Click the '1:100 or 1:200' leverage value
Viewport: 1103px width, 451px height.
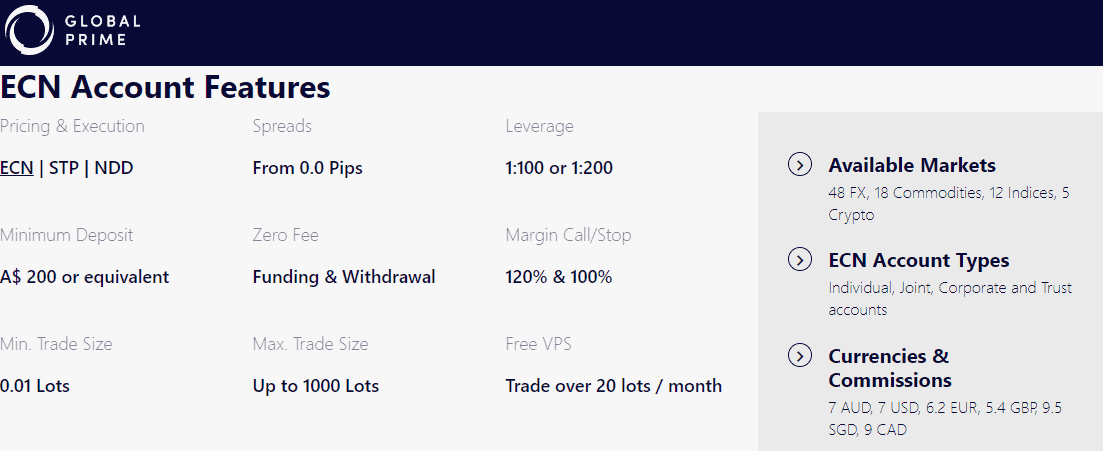(559, 168)
